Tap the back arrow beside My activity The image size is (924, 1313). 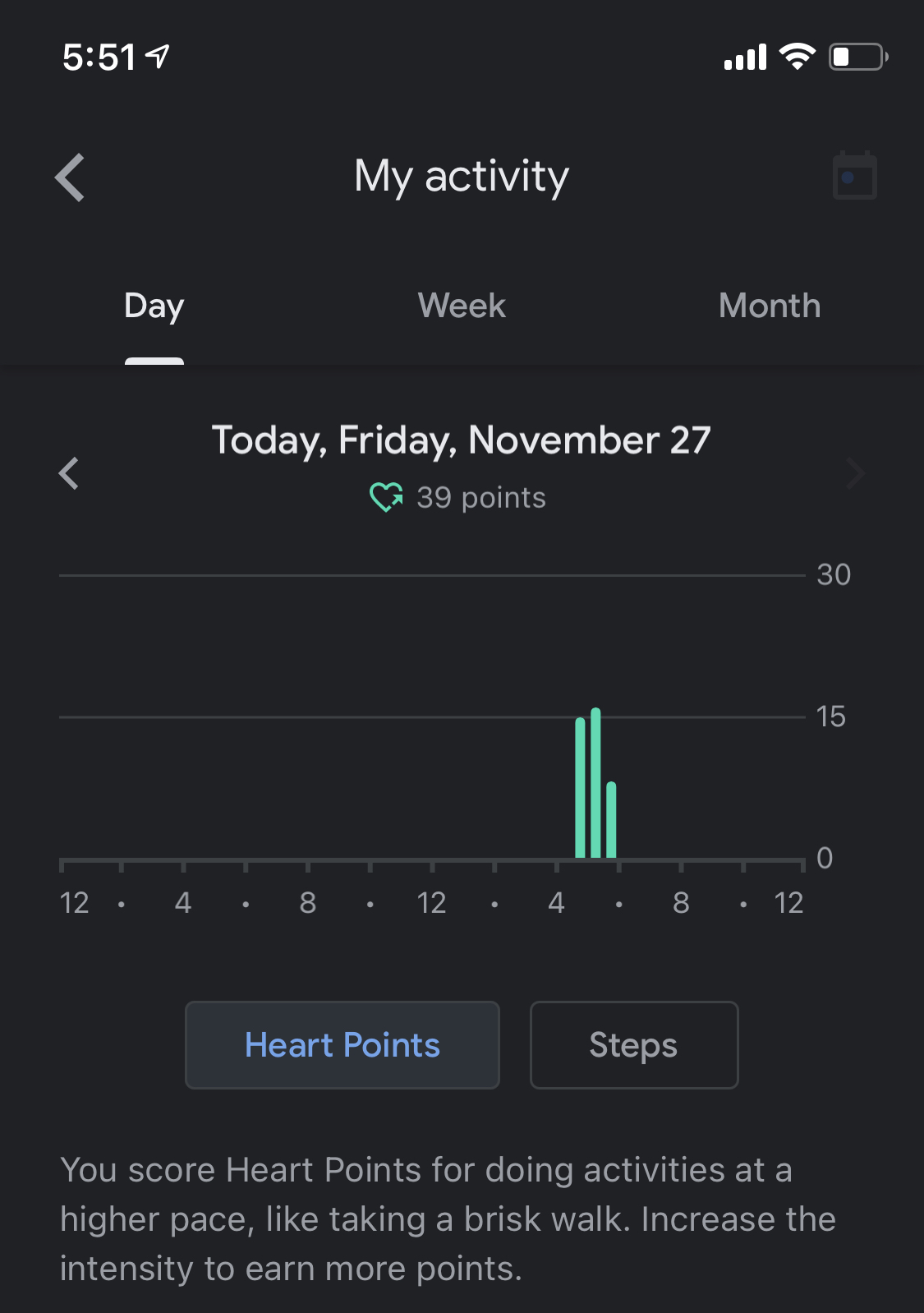tap(71, 177)
